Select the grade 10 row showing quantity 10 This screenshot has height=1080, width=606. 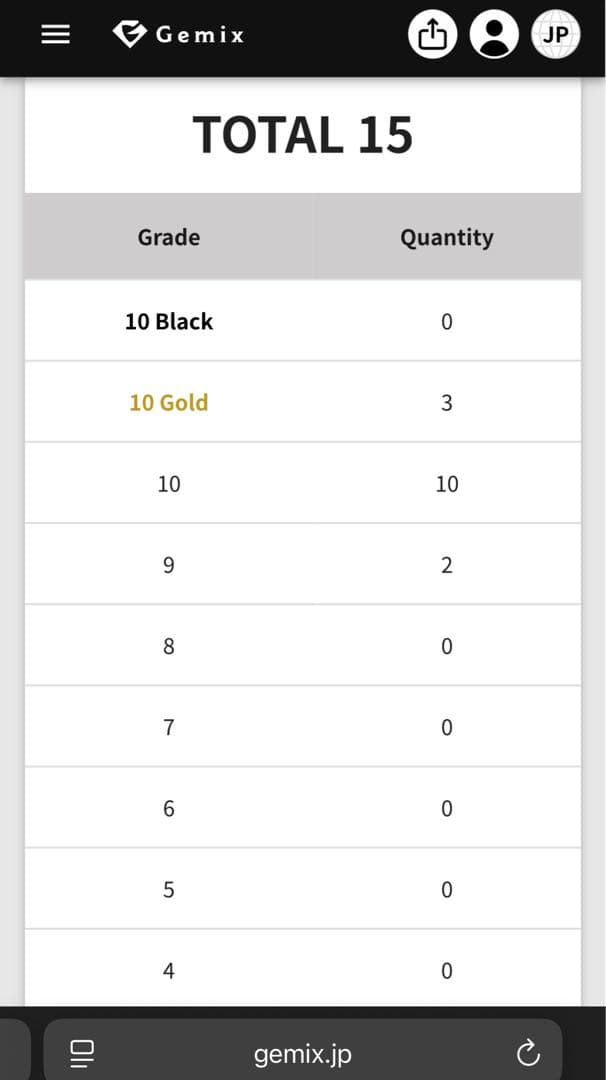tap(168, 483)
